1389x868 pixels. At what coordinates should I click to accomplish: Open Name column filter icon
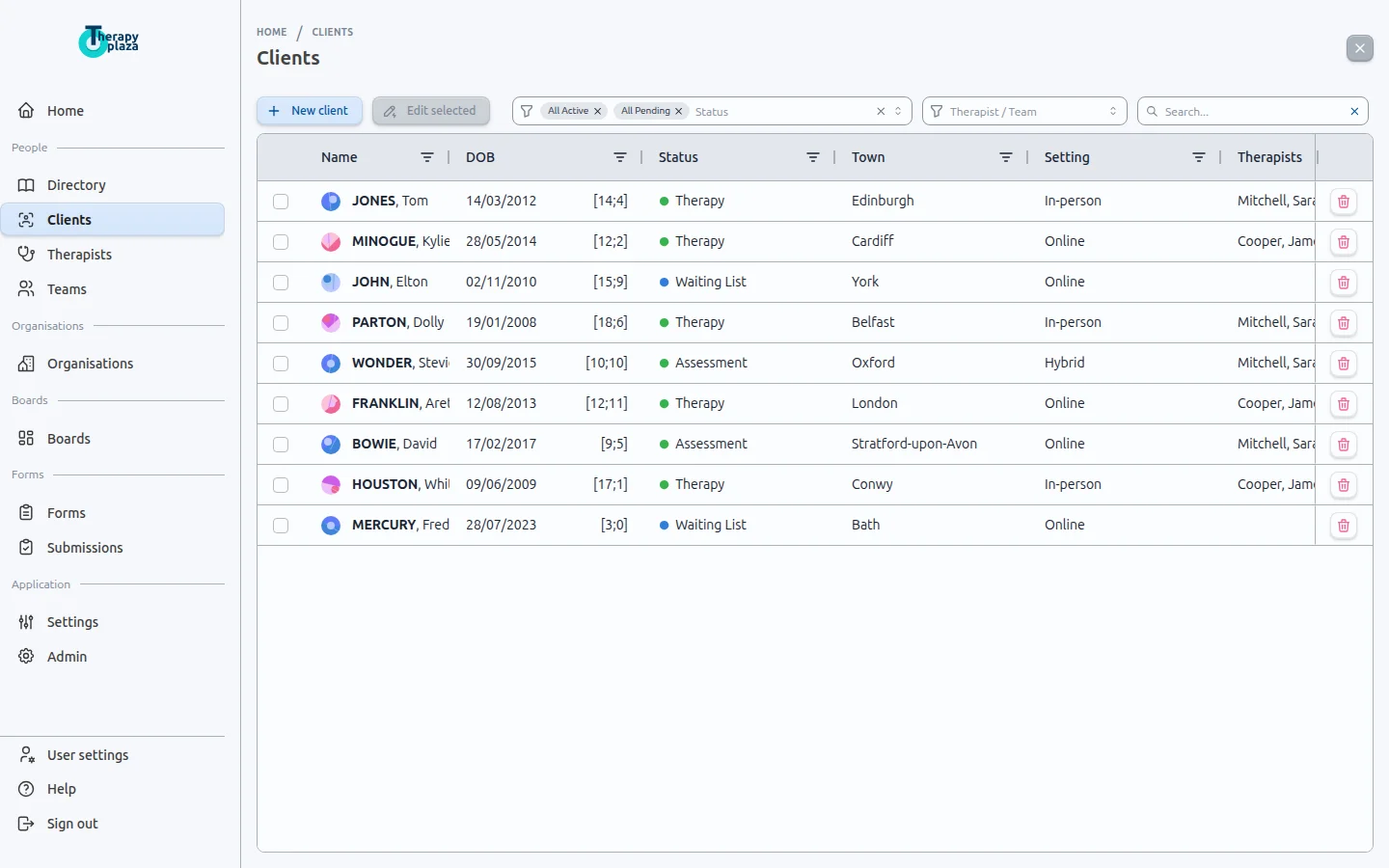tap(427, 157)
